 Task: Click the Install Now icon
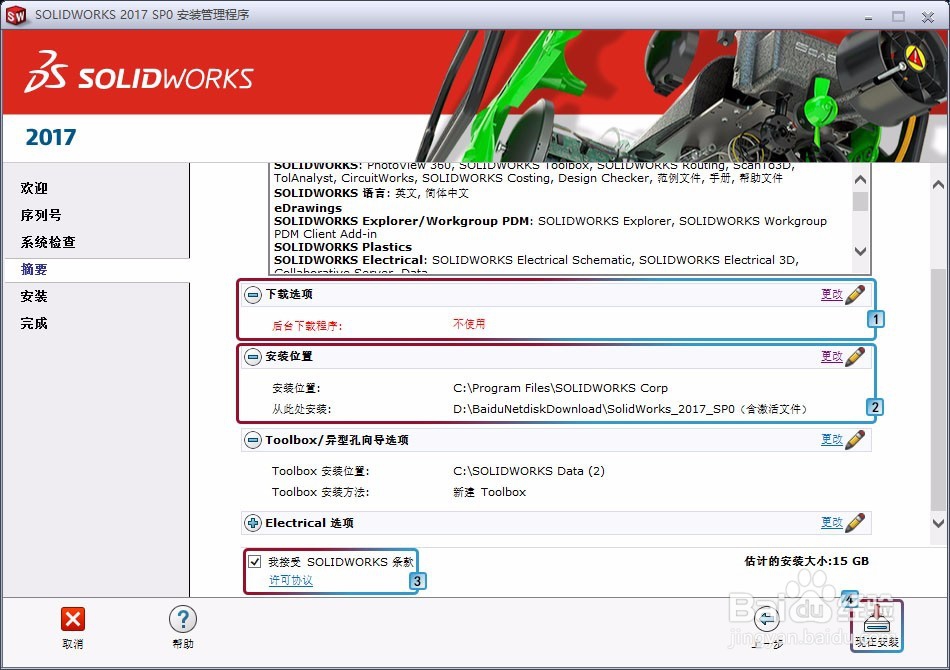click(x=877, y=620)
